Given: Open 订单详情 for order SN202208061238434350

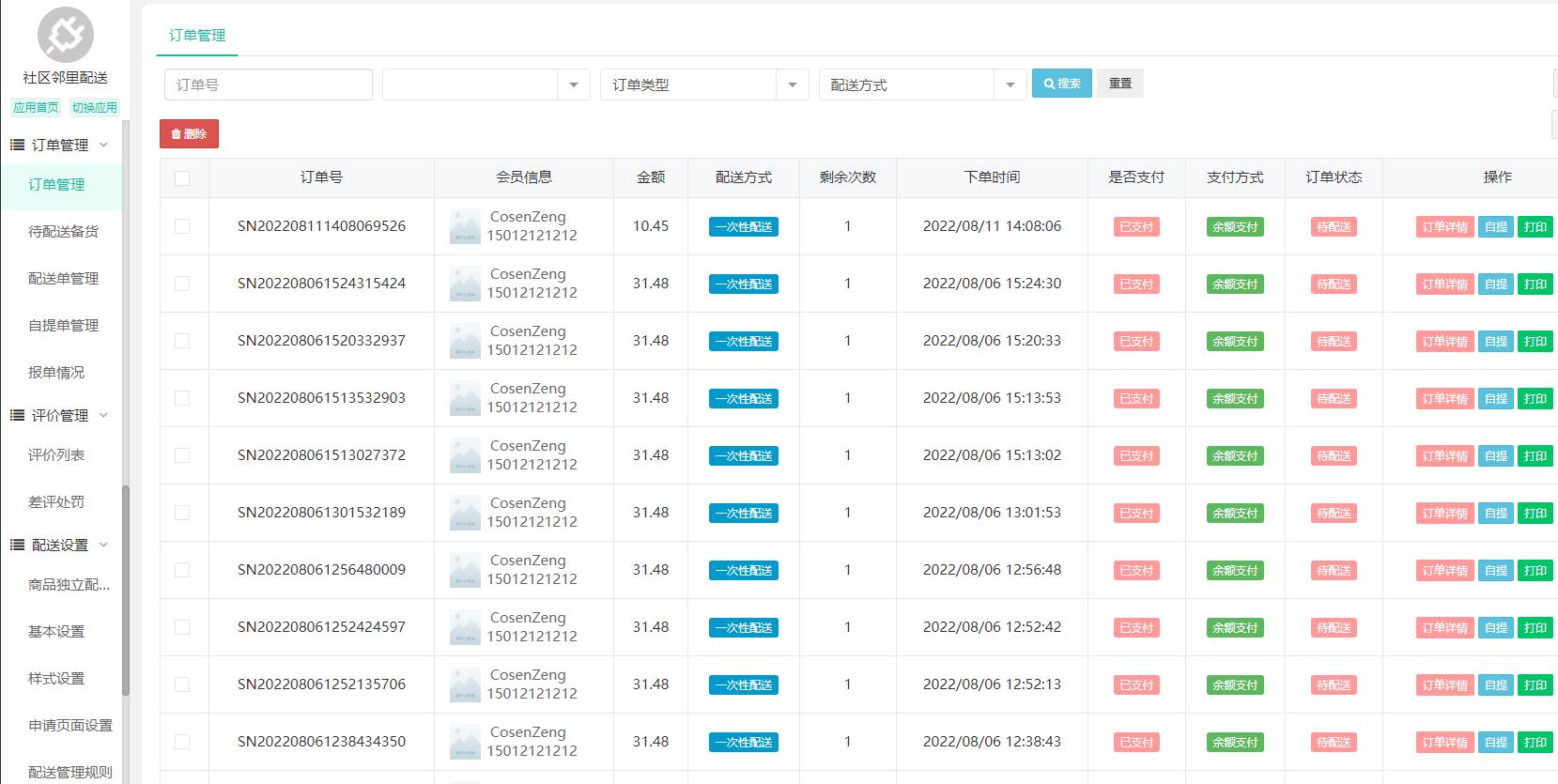Looking at the screenshot, I should [1444, 743].
